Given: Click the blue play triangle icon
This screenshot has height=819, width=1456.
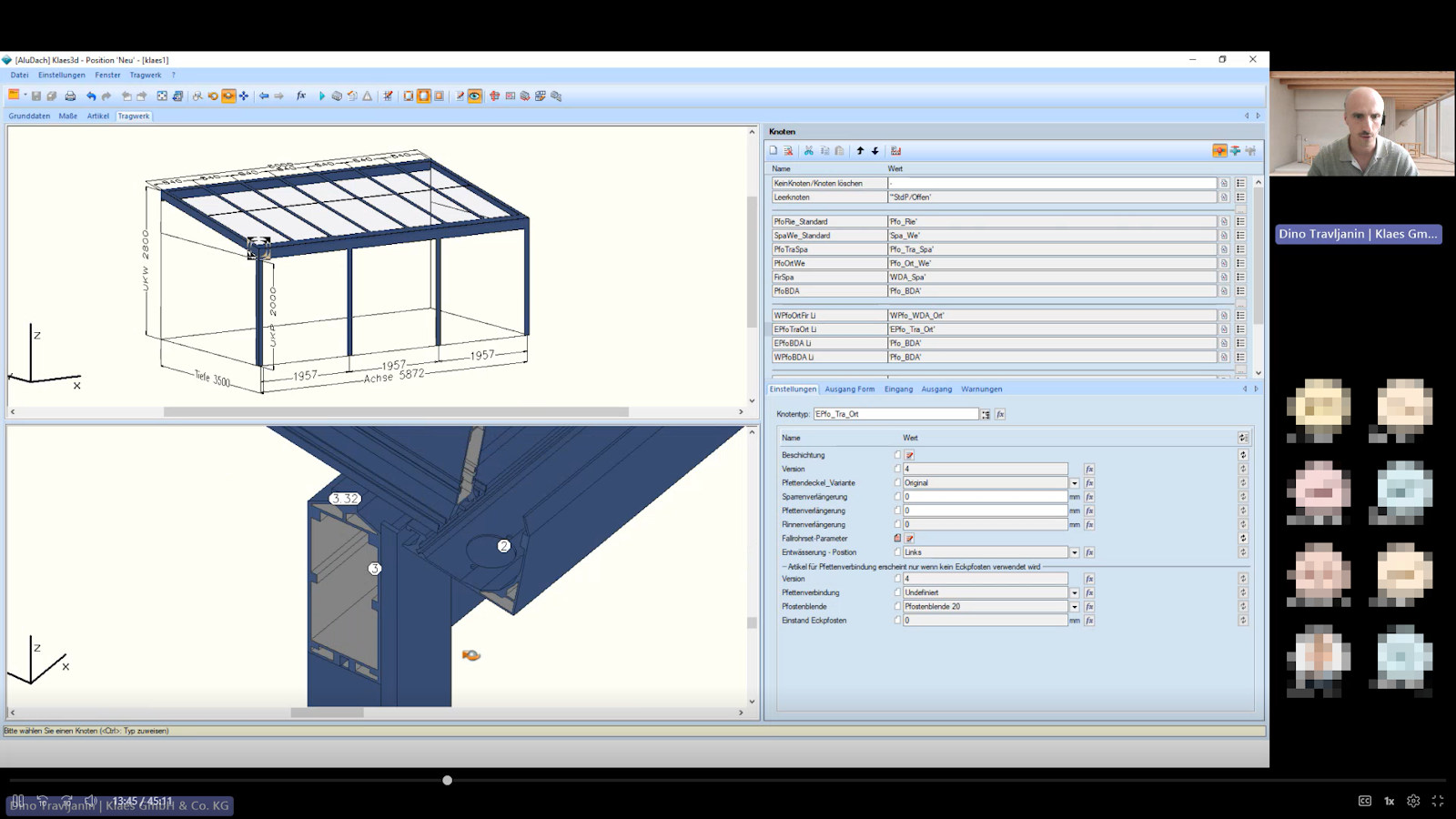Looking at the screenshot, I should tap(321, 96).
